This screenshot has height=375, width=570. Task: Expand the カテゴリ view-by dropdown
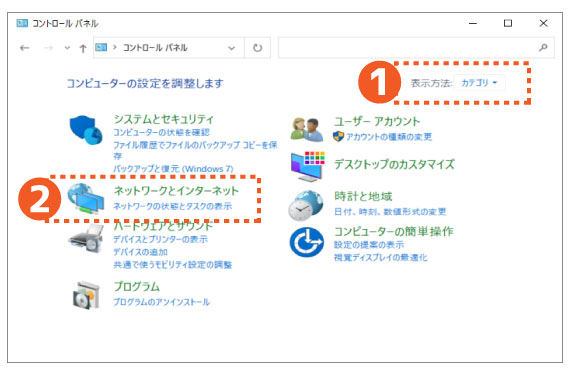click(479, 83)
